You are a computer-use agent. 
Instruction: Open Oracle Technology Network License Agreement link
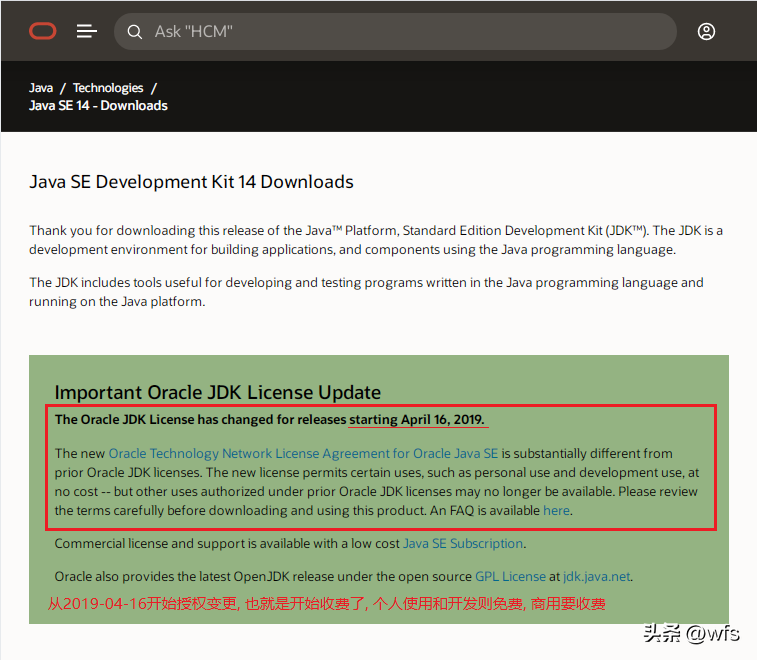click(x=303, y=453)
